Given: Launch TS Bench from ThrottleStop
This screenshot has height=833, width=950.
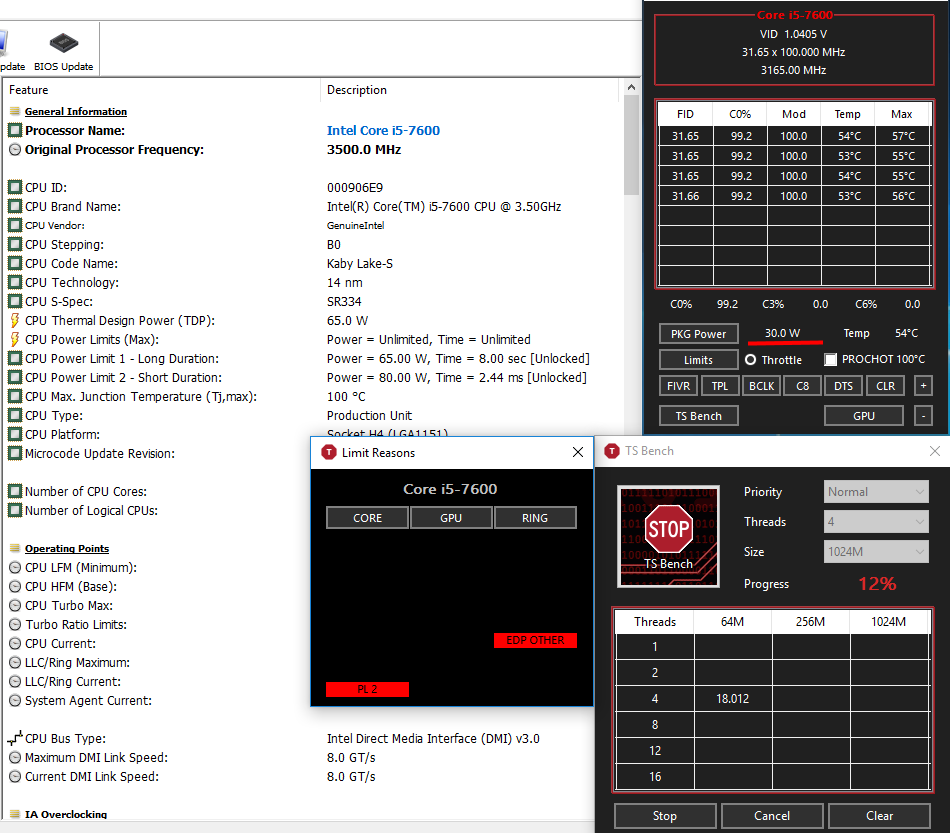Looking at the screenshot, I should (x=699, y=416).
